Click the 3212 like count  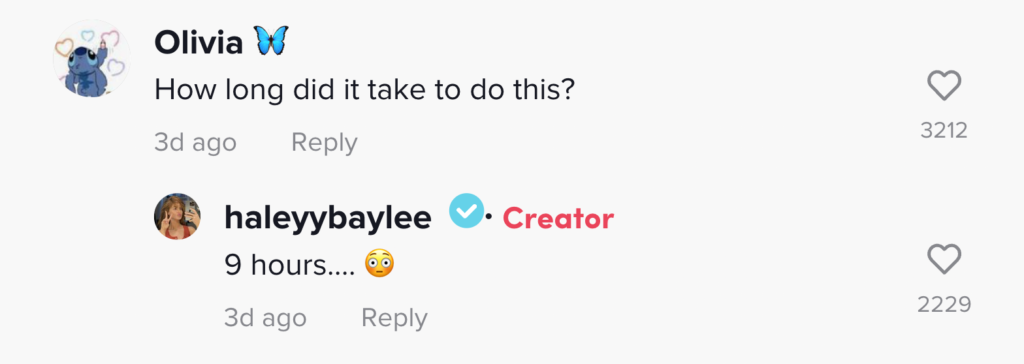coord(944,131)
